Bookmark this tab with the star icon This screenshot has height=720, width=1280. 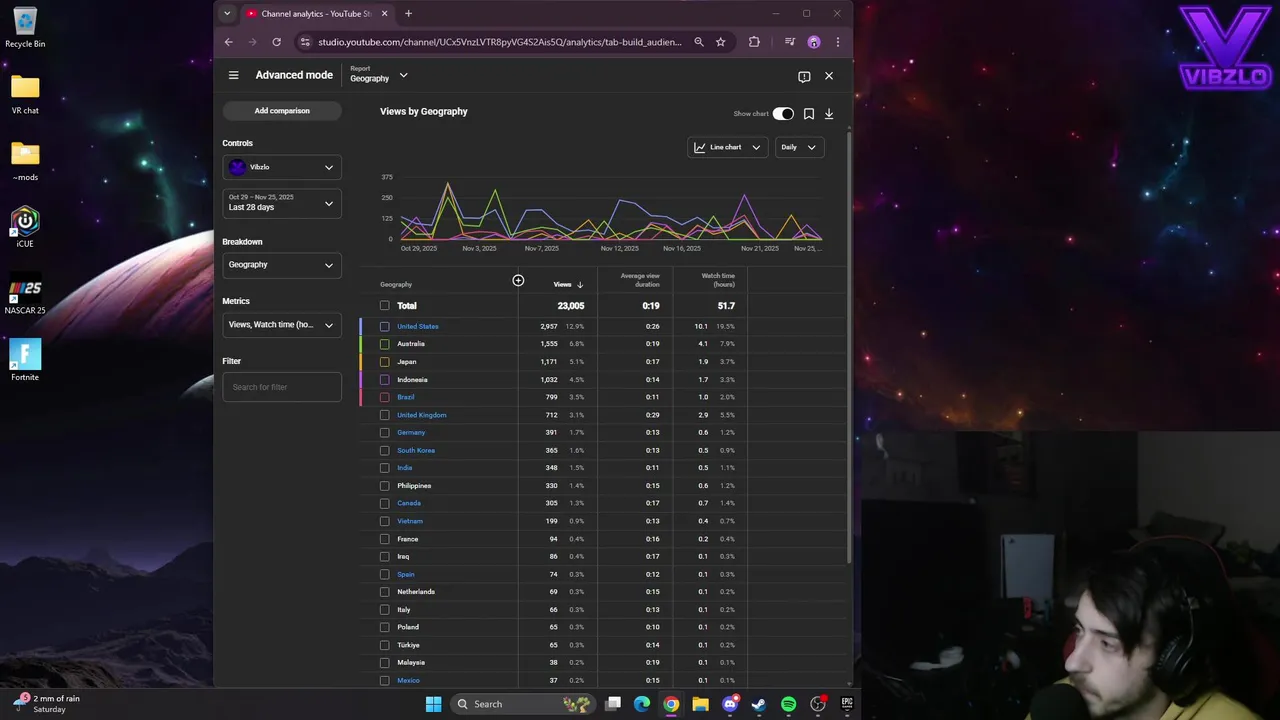720,42
